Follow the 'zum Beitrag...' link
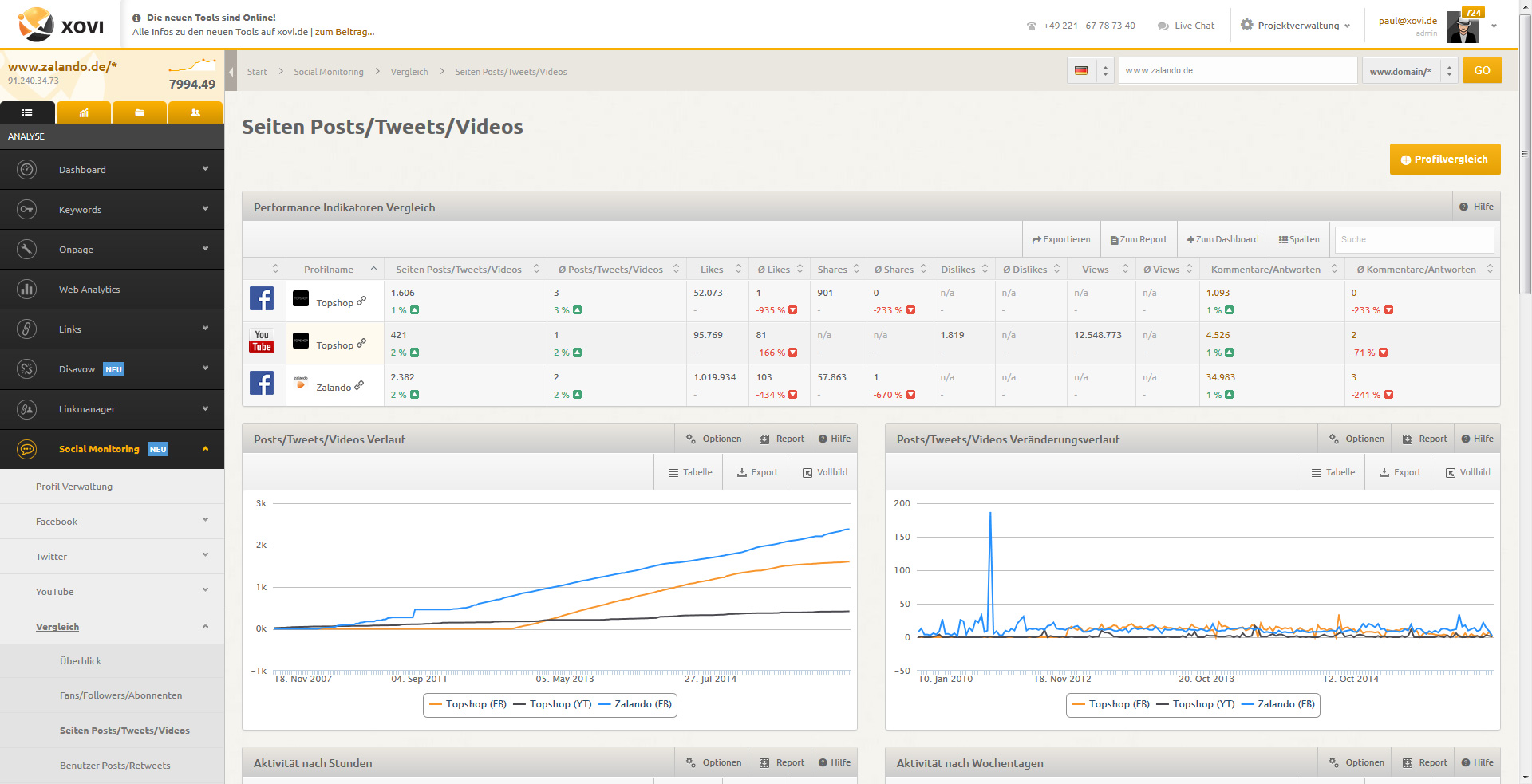The image size is (1532, 784). [x=345, y=32]
